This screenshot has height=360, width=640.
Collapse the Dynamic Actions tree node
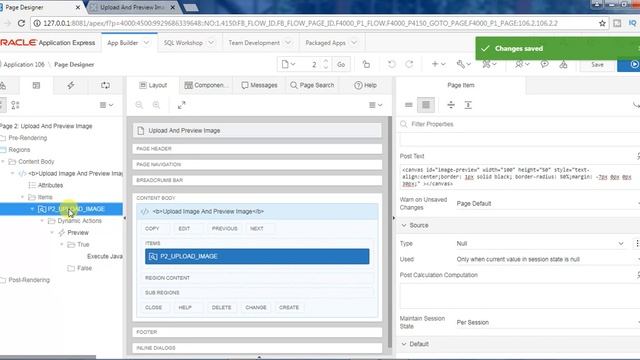(x=42, y=221)
